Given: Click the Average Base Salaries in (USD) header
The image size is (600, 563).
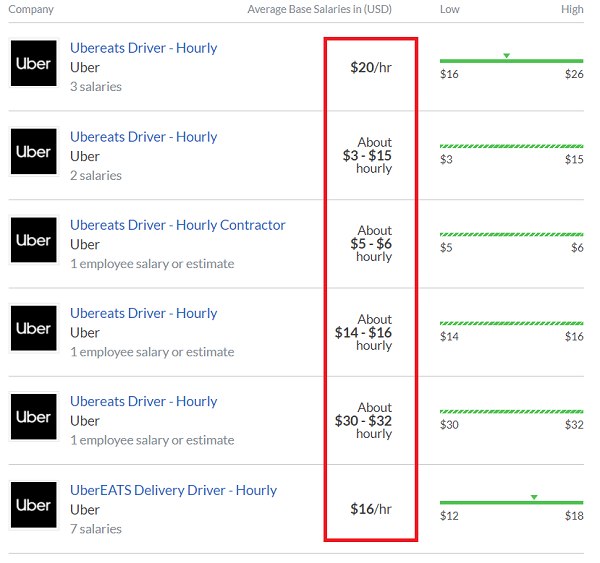Looking at the screenshot, I should pos(320,9).
